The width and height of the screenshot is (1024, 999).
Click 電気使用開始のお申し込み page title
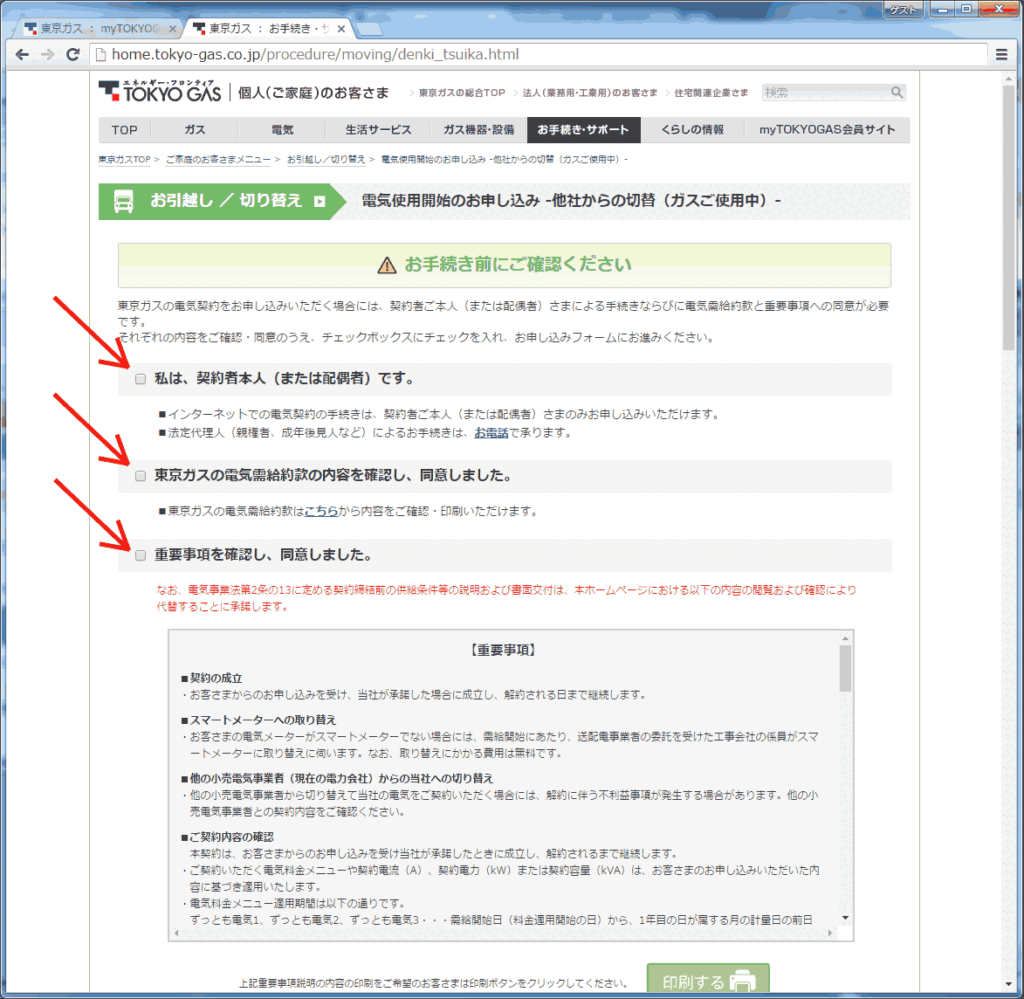[x=571, y=200]
